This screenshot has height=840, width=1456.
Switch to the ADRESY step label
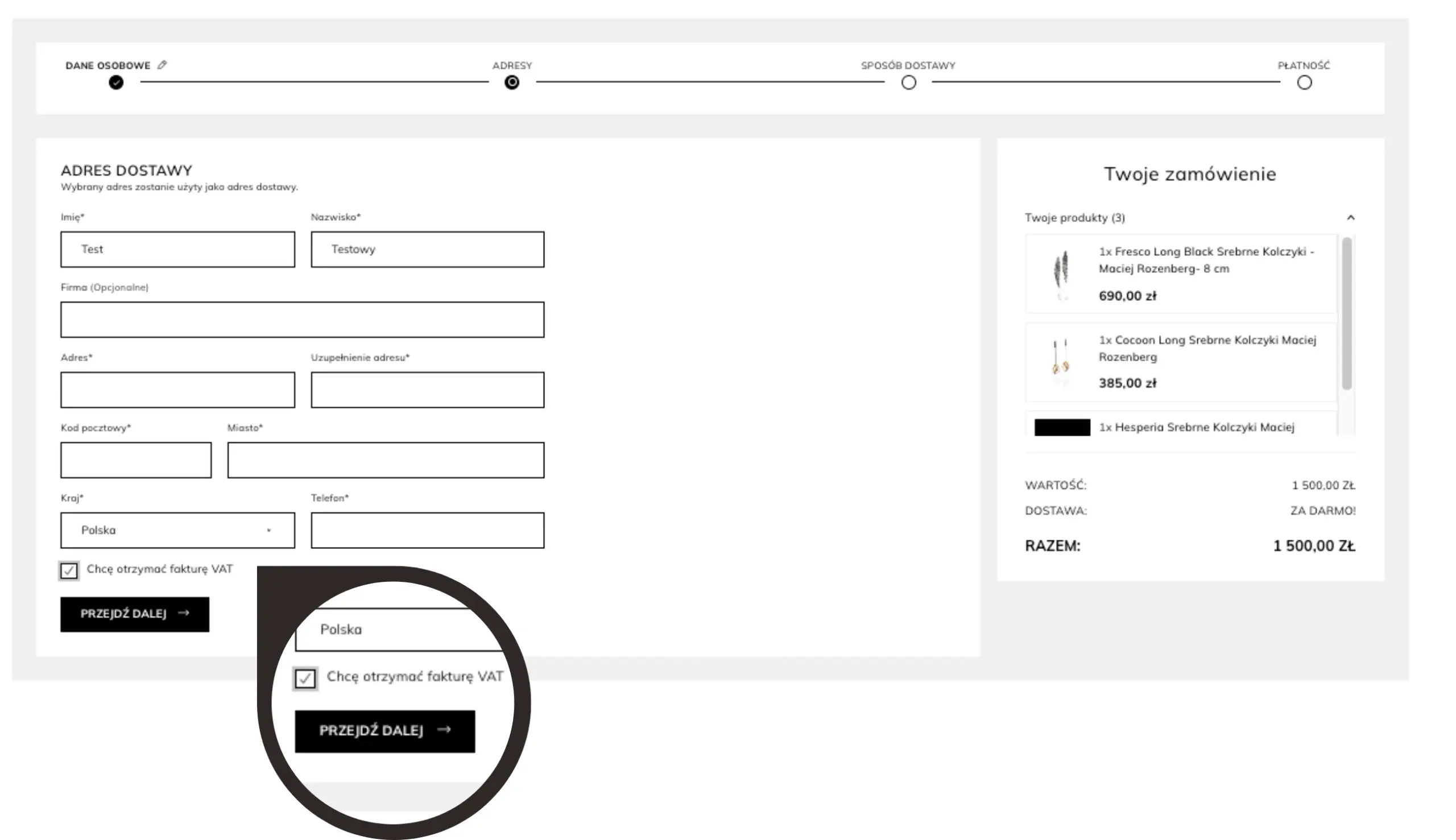(x=512, y=65)
